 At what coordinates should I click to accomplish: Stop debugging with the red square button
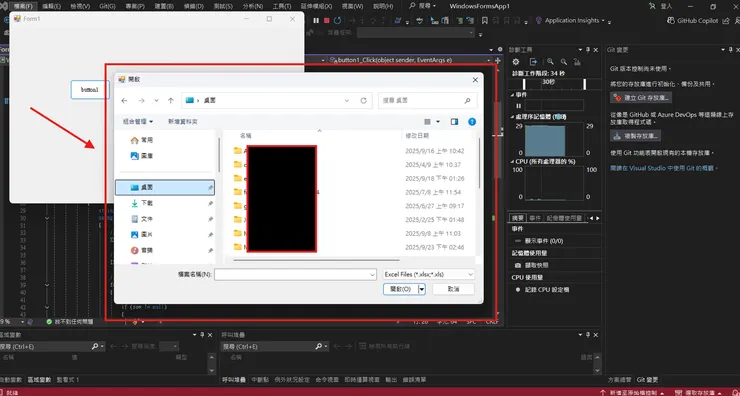(x=327, y=20)
